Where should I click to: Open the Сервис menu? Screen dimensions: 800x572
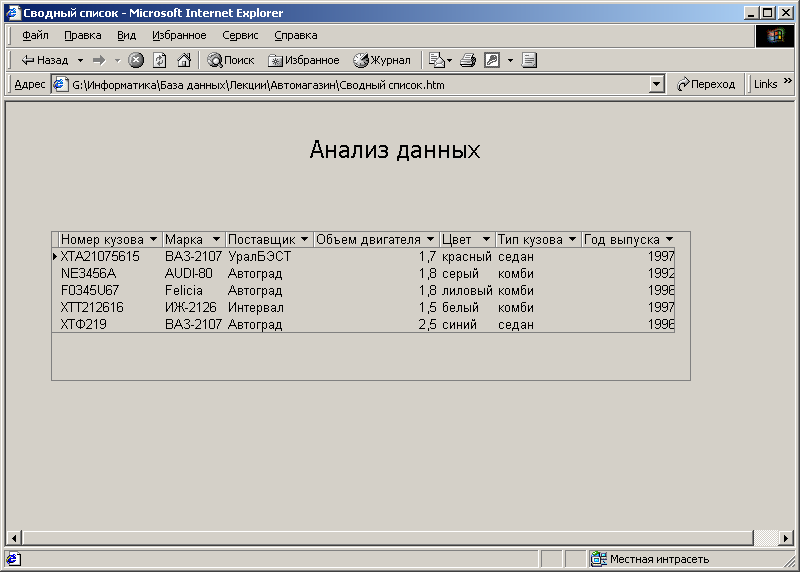pyautogui.click(x=240, y=35)
